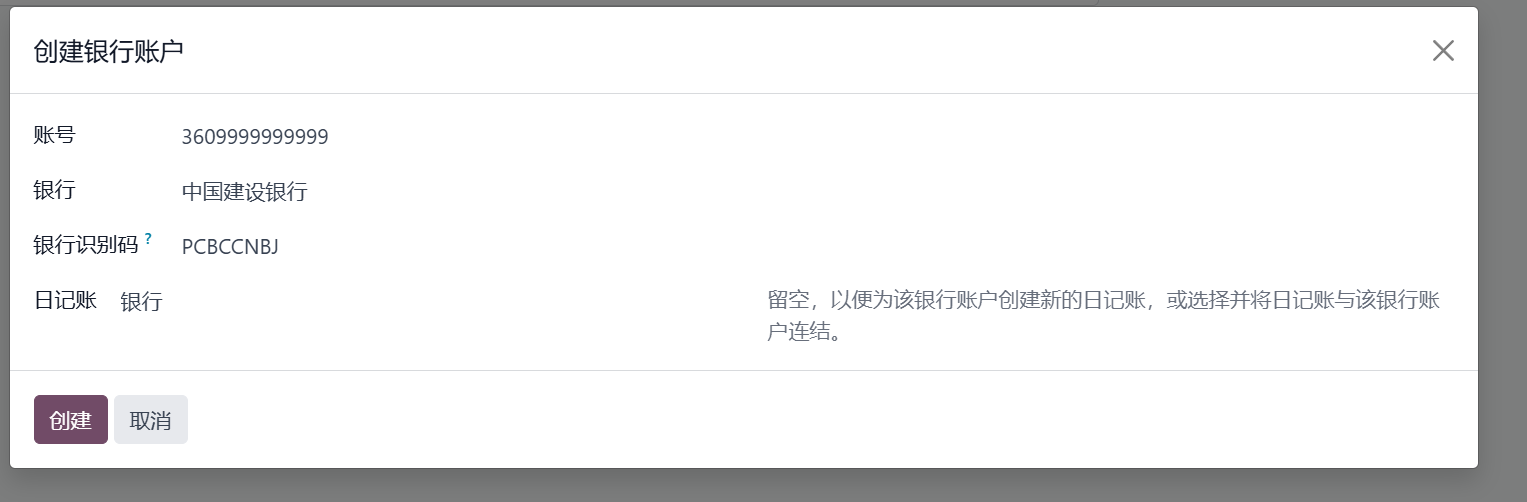Click the 日记账 field label
1527x502 pixels.
pos(65,300)
